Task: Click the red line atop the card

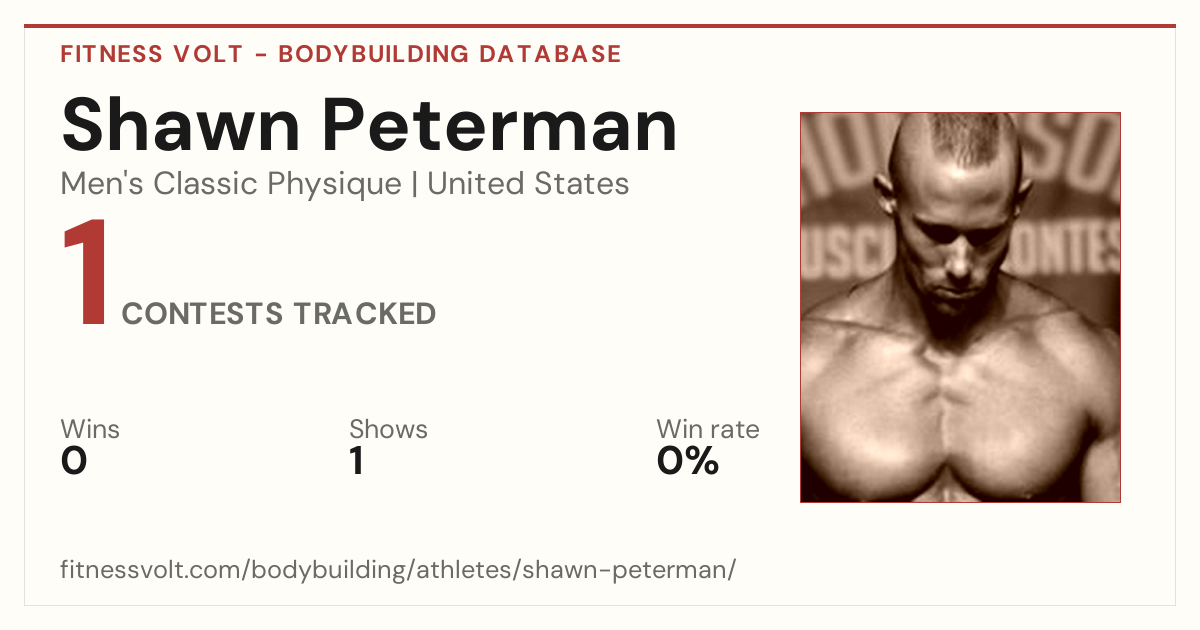Action: [600, 26]
